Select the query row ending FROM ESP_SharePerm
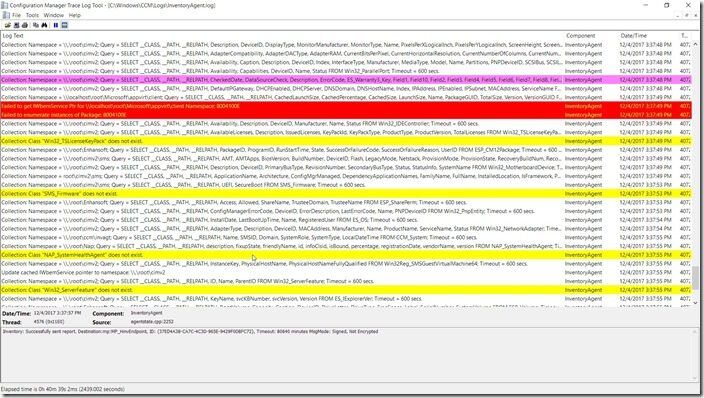This screenshot has width=704, height=398. tap(346, 202)
